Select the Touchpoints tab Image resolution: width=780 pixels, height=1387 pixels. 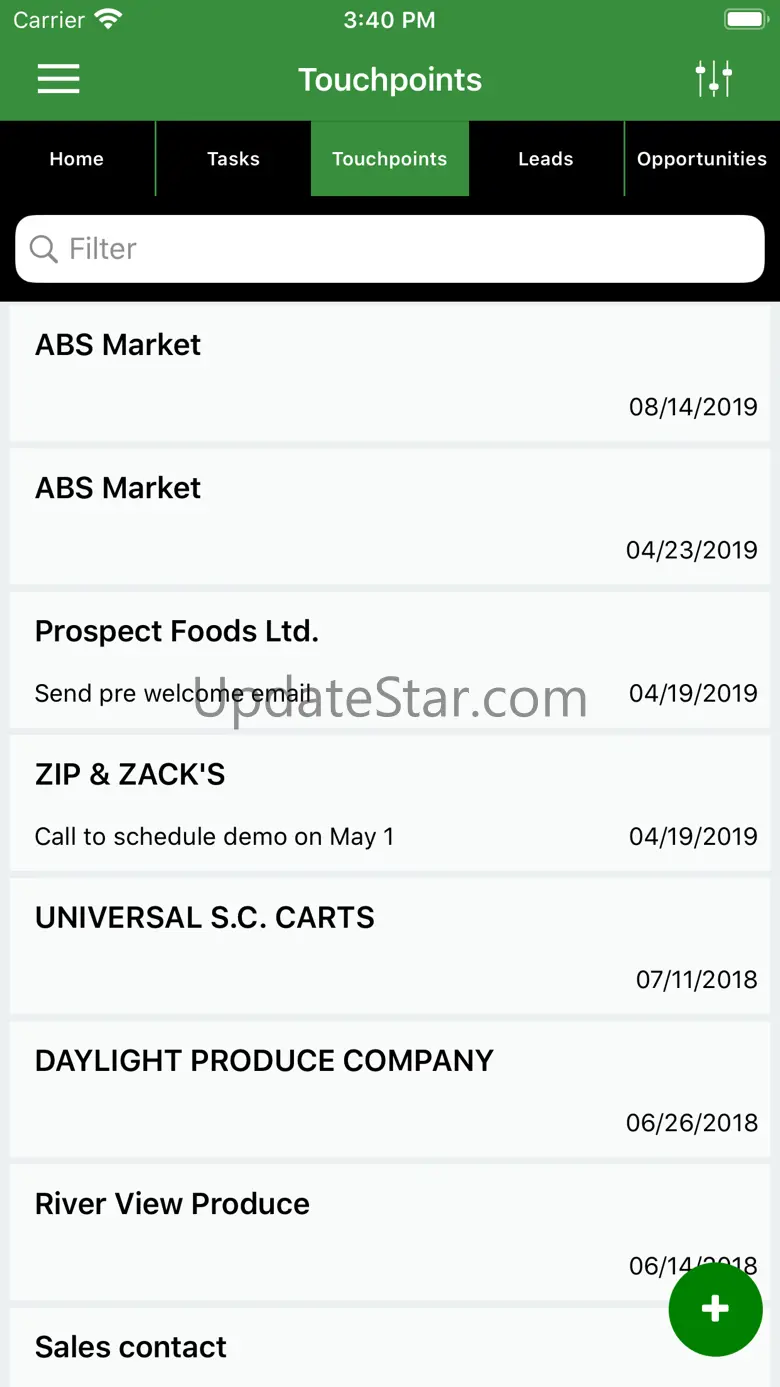tap(390, 159)
